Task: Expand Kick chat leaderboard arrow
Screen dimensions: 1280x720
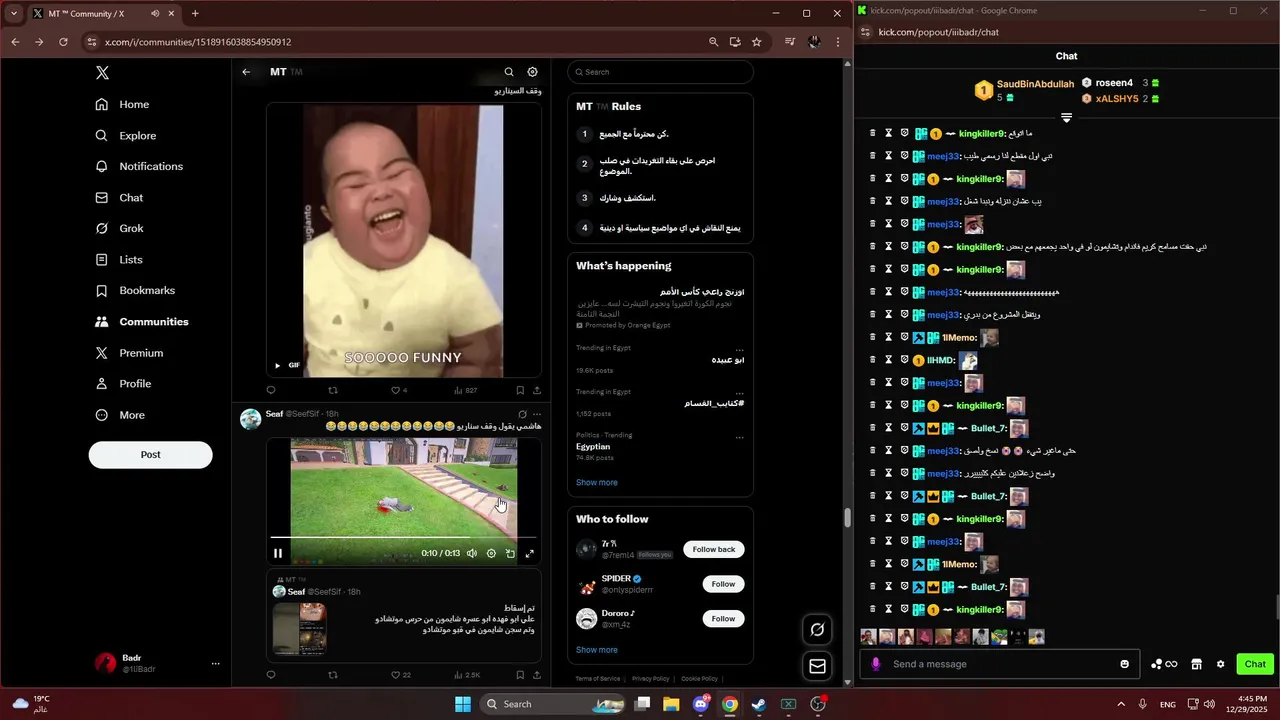Action: (x=1066, y=118)
